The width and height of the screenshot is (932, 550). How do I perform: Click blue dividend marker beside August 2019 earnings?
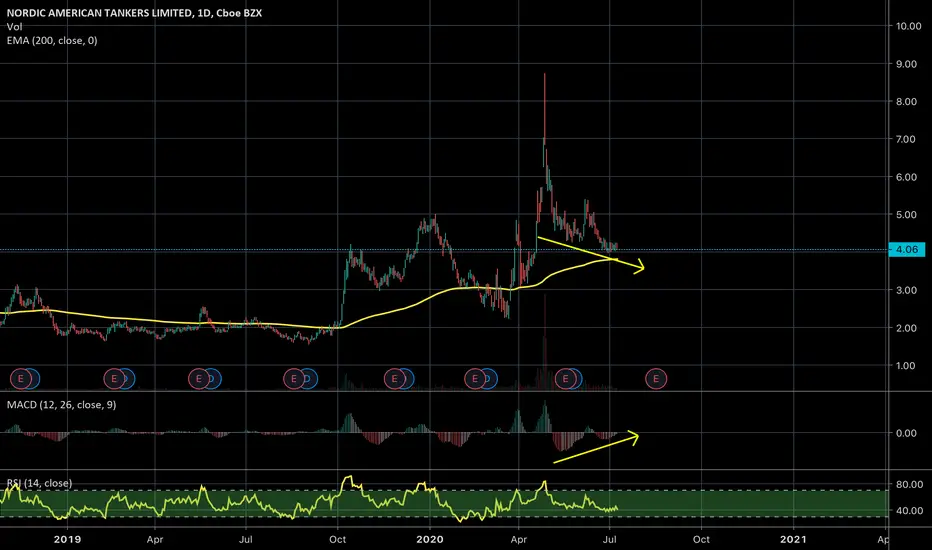[x=311, y=379]
